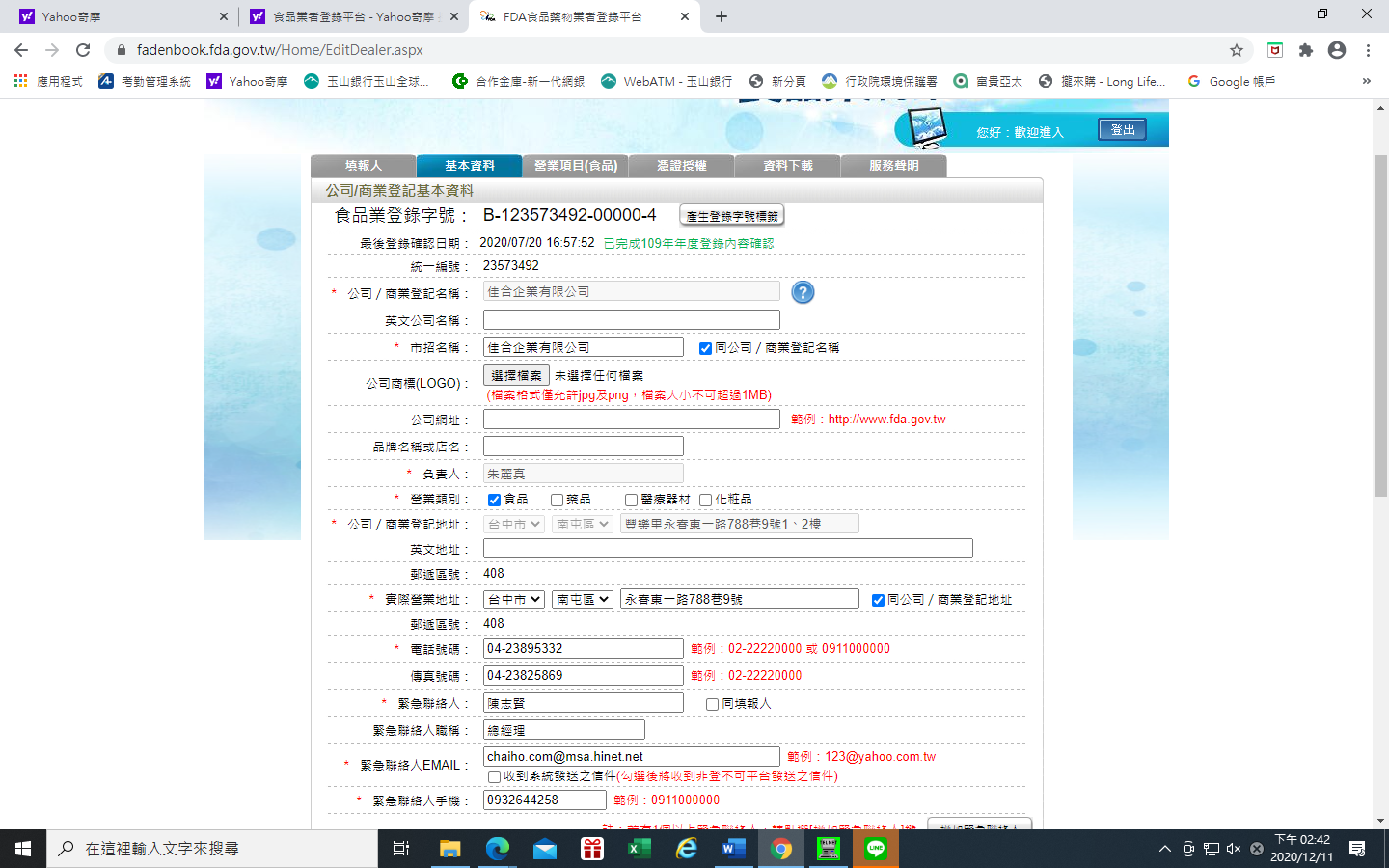The width and height of the screenshot is (1389, 868).
Task: Click the 英文公司名稱 input field
Action: pos(631,320)
